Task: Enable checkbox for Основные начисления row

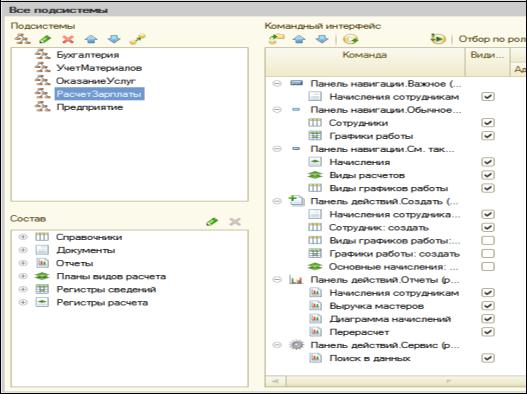Action: pyautogui.click(x=488, y=267)
